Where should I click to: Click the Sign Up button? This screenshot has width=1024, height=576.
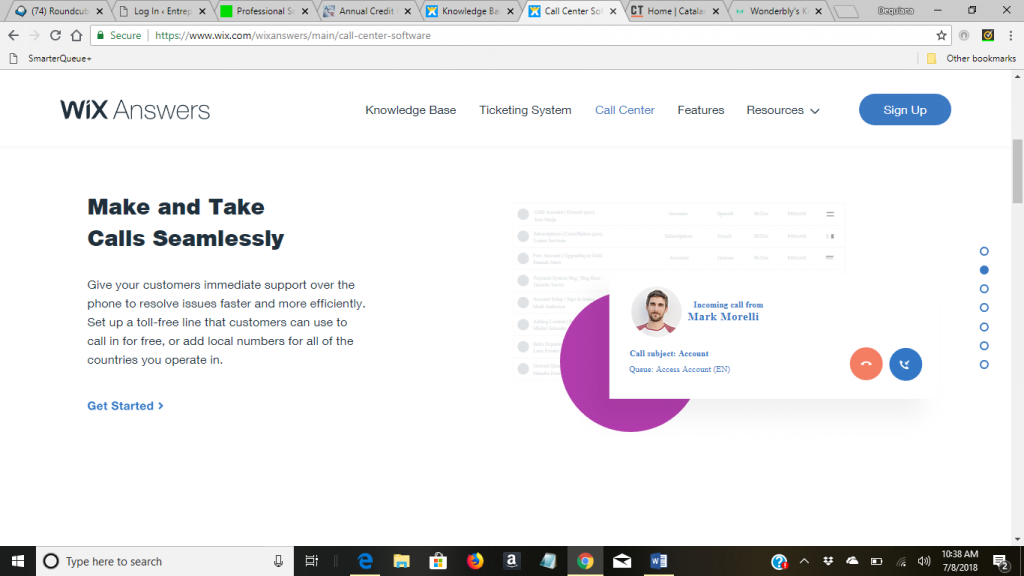click(904, 110)
